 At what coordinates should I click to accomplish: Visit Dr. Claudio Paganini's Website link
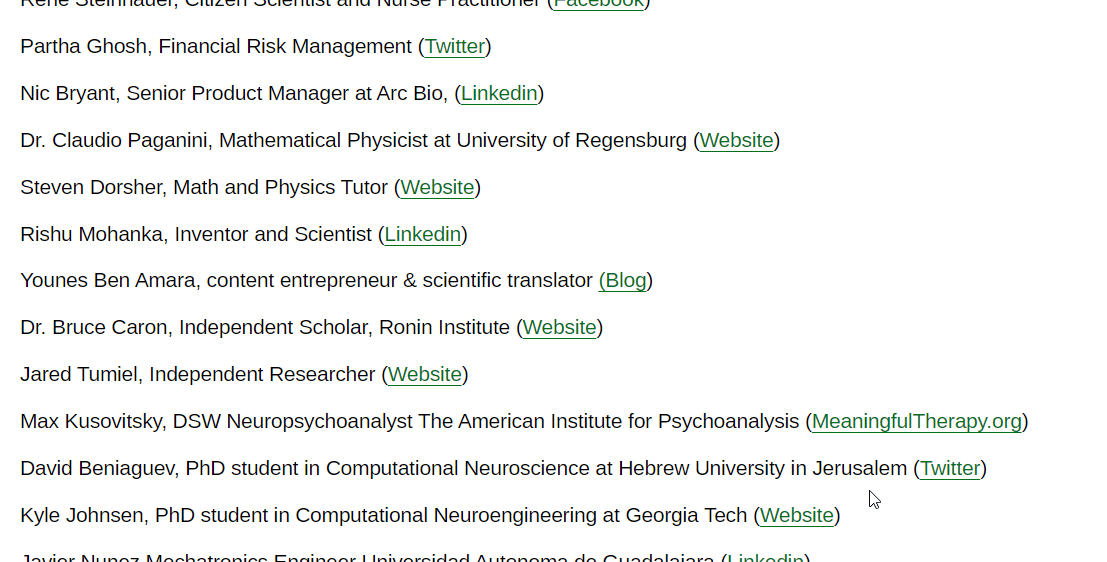(736, 141)
